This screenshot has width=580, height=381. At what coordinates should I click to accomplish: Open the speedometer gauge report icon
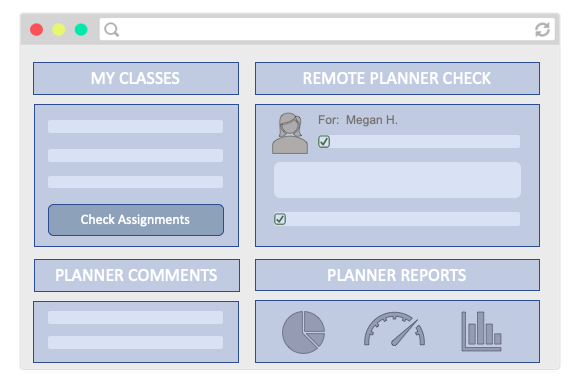pos(394,329)
